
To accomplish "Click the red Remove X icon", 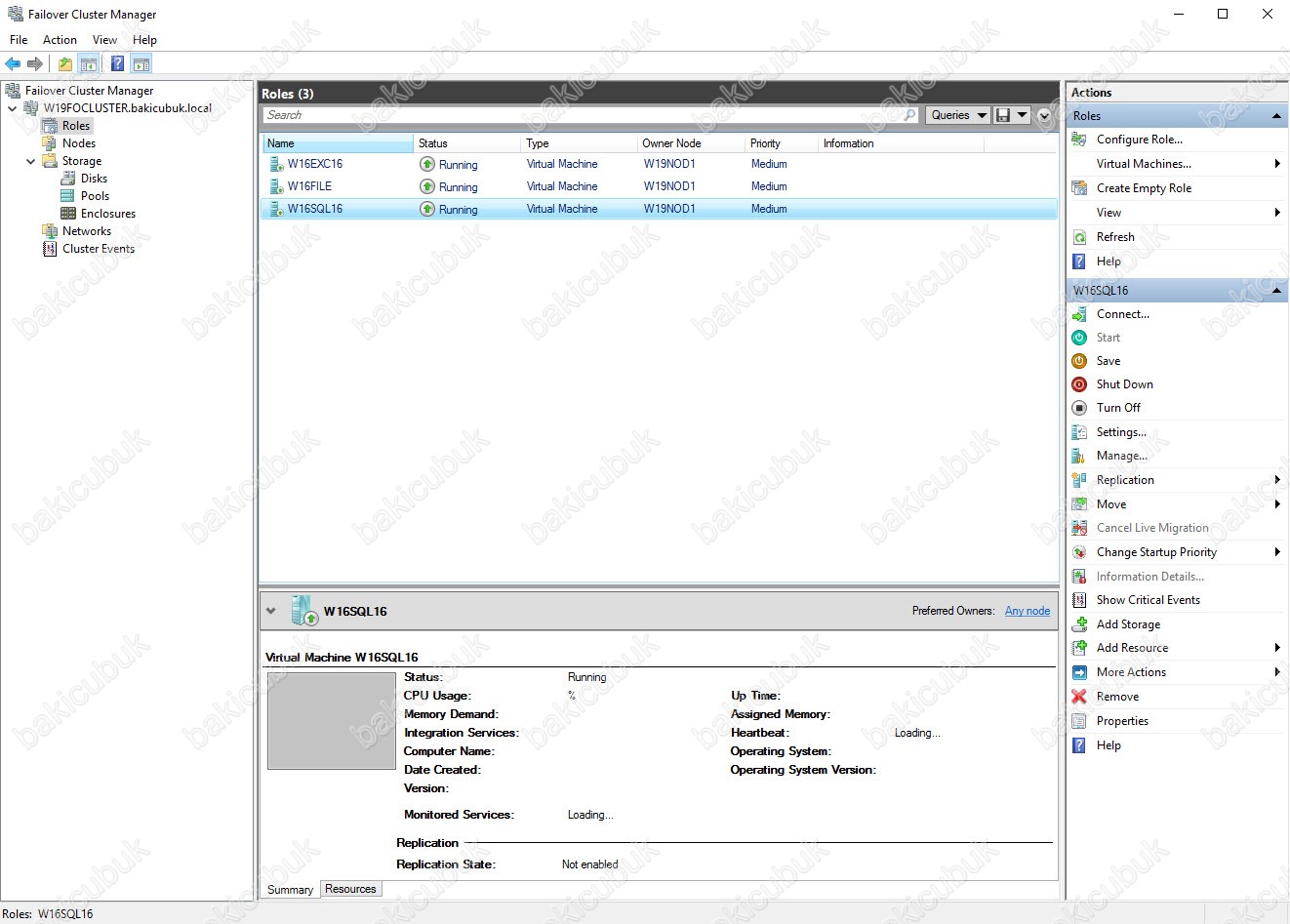I will point(1079,697).
